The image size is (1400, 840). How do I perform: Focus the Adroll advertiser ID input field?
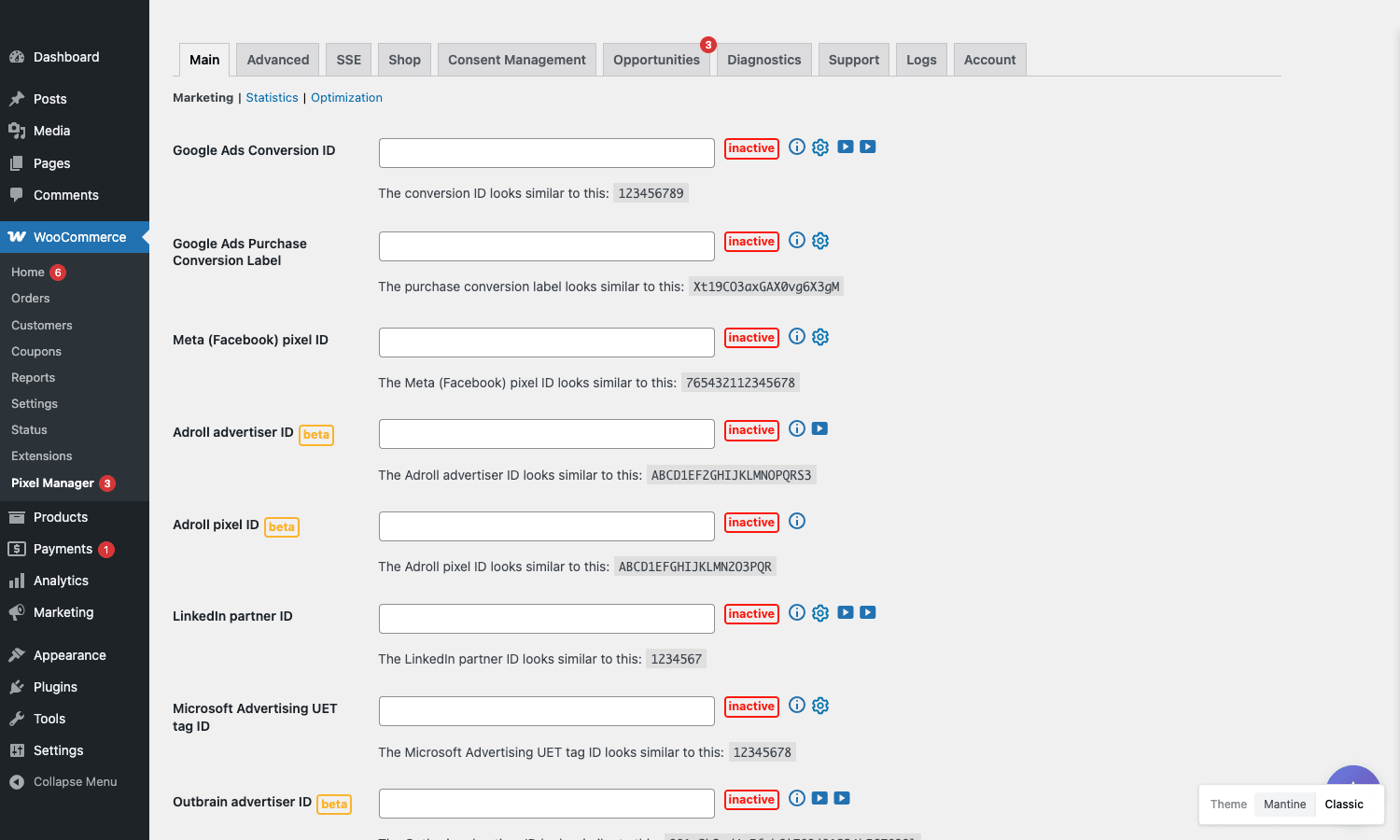[547, 434]
